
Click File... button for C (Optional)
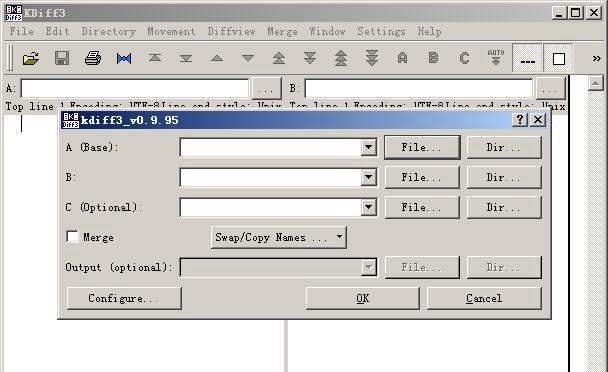point(422,207)
